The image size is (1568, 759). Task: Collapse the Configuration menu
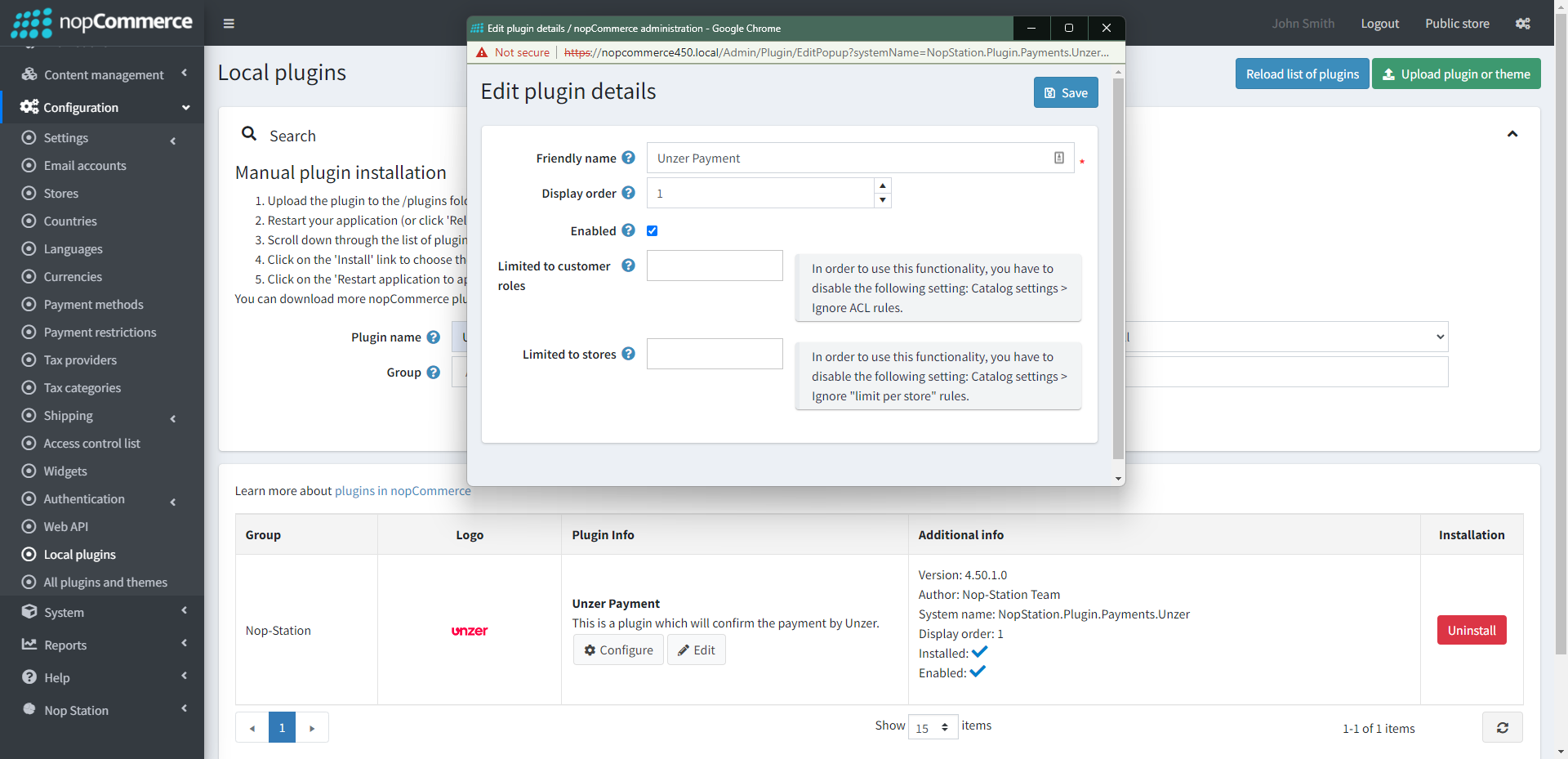pyautogui.click(x=103, y=107)
